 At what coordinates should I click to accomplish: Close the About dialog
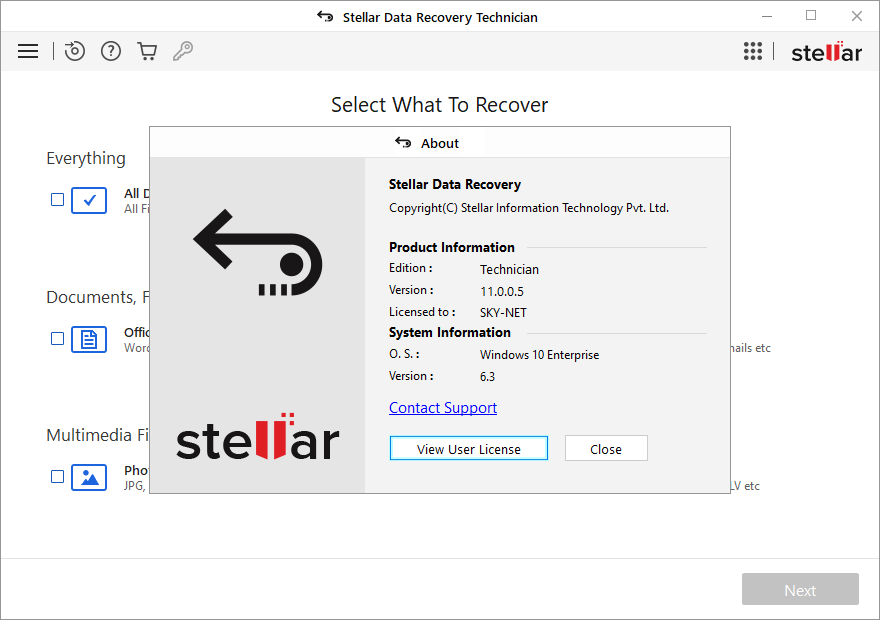pyautogui.click(x=606, y=448)
